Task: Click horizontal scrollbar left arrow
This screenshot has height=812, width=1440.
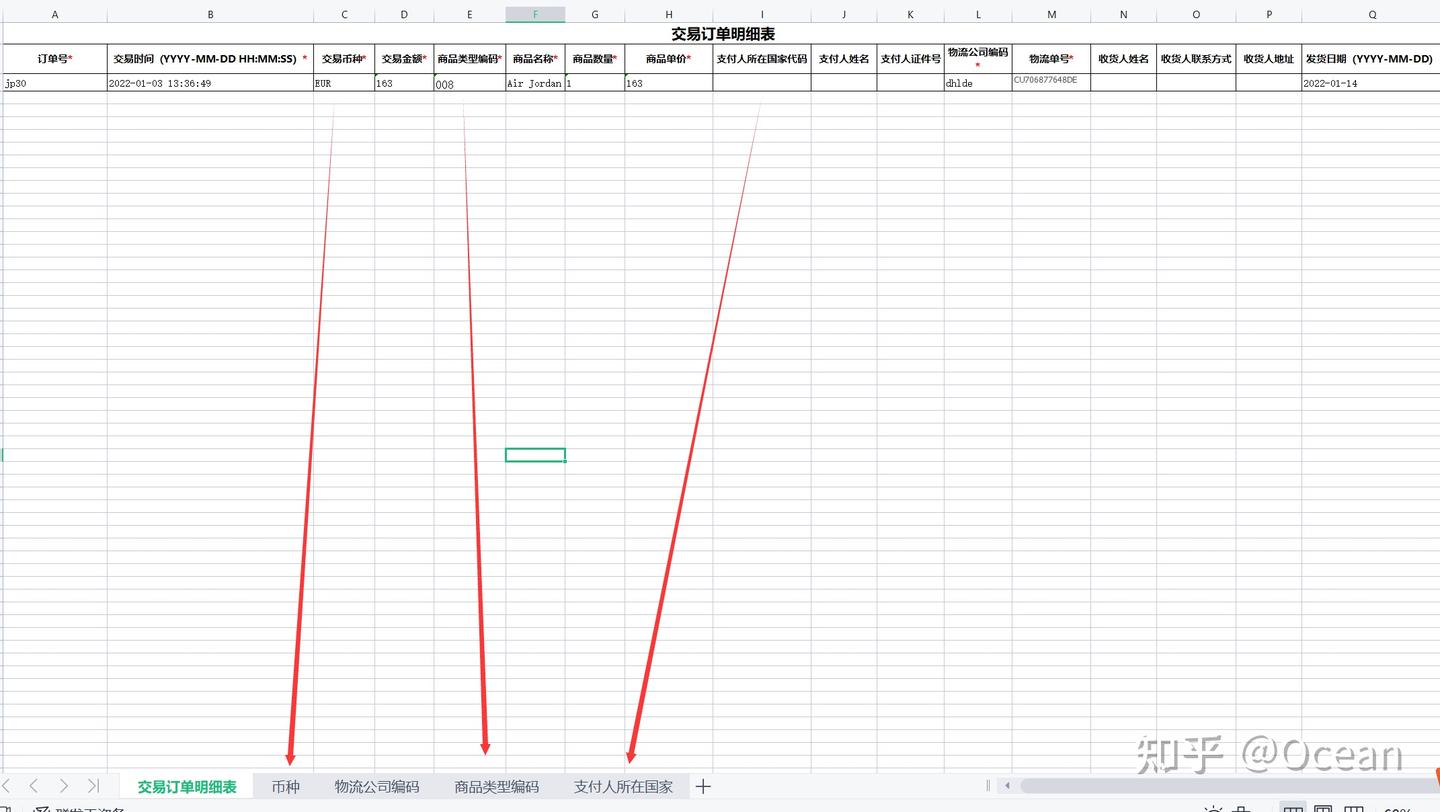Action: (x=1007, y=786)
